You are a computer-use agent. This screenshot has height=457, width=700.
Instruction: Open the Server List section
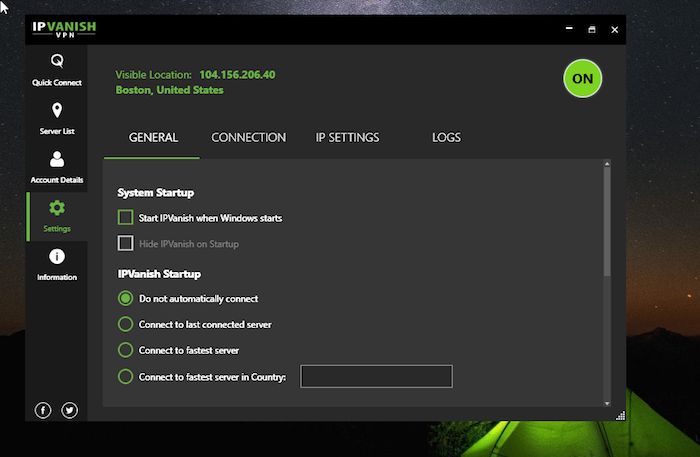[x=57, y=119]
